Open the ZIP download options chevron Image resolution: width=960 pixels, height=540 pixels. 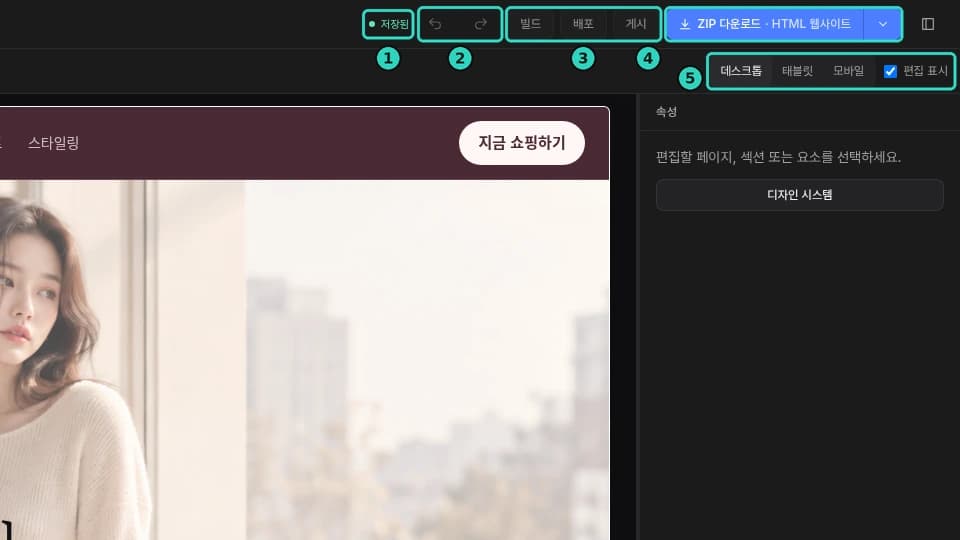point(882,24)
